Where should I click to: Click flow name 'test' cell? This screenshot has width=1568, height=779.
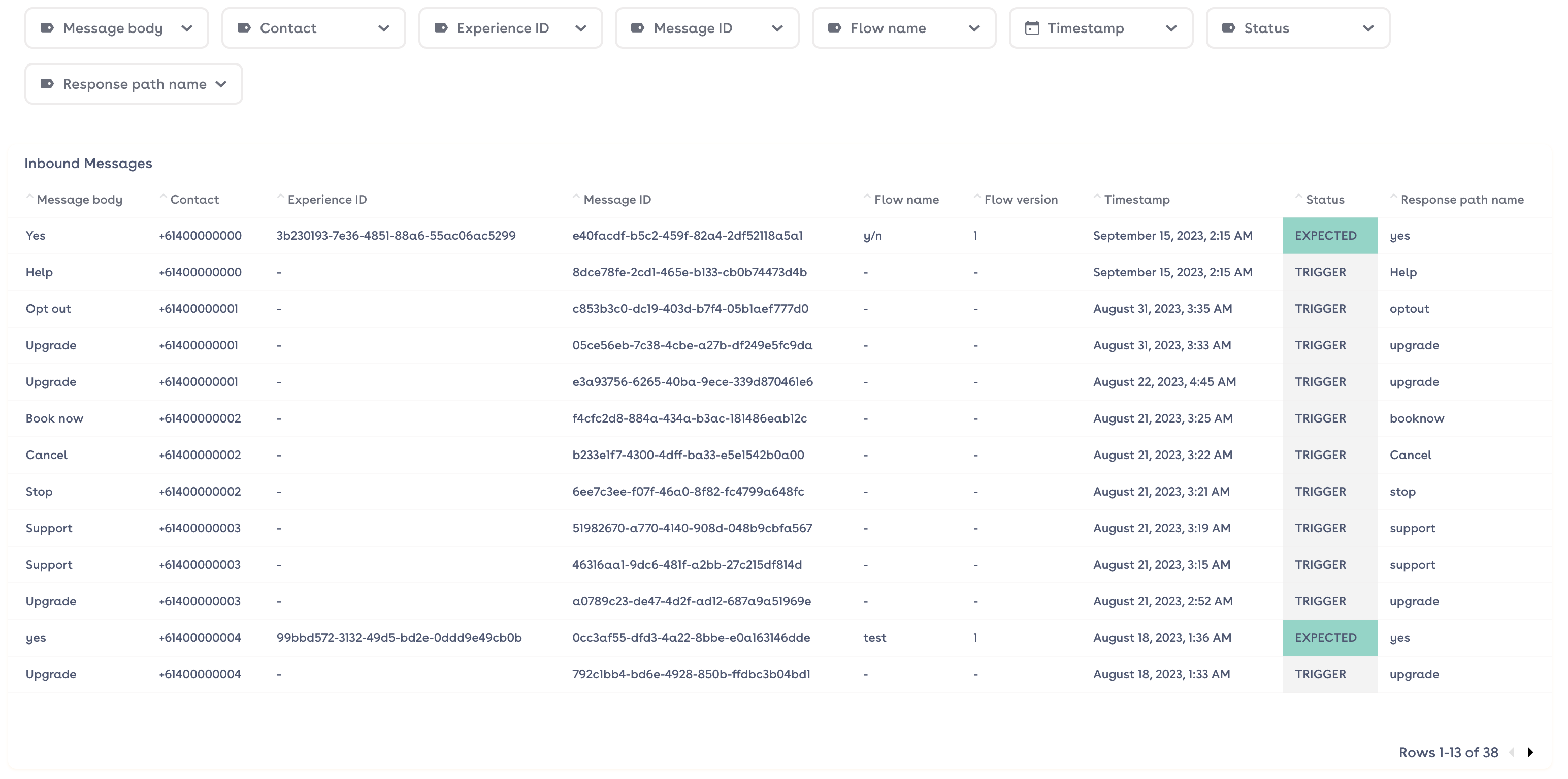point(875,638)
